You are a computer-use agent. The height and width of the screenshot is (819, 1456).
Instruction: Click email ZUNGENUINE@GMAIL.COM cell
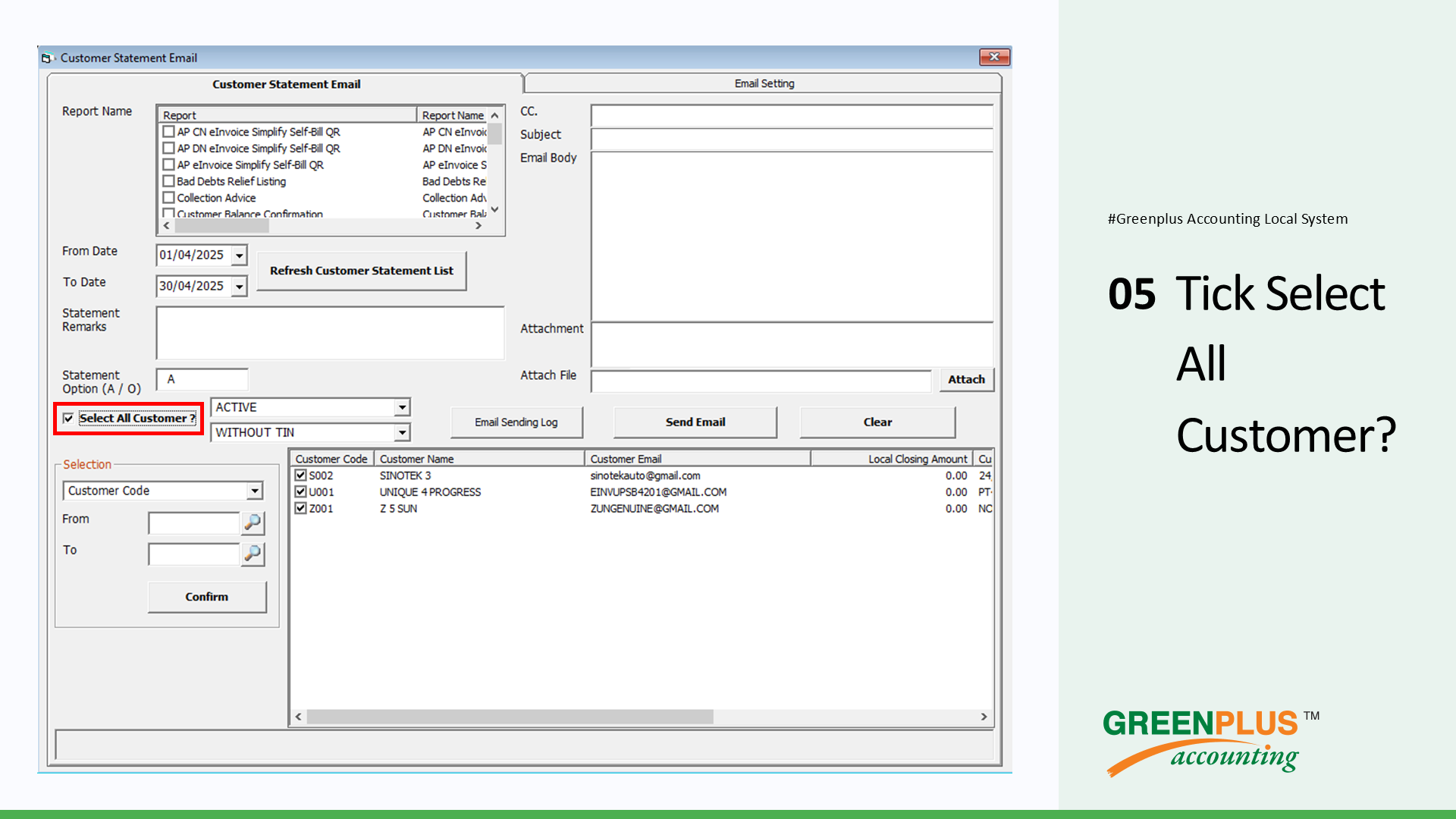coord(654,509)
